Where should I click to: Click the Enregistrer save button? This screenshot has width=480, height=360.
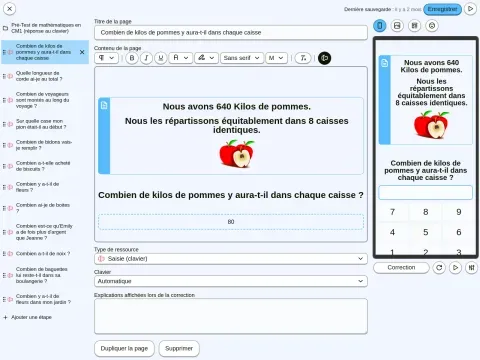(x=442, y=9)
